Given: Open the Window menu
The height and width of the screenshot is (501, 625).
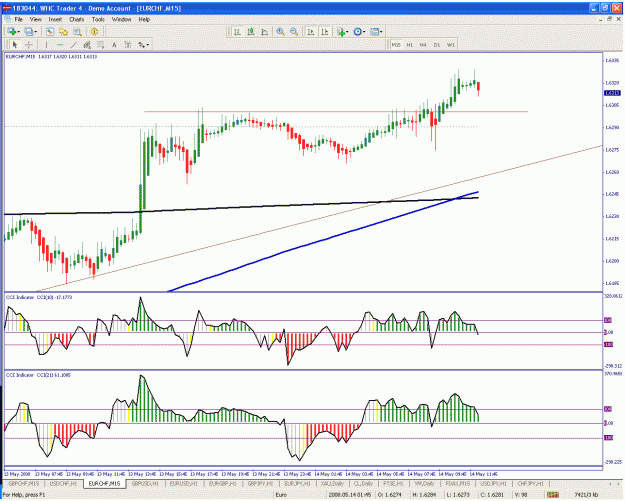Looking at the screenshot, I should click(x=121, y=19).
